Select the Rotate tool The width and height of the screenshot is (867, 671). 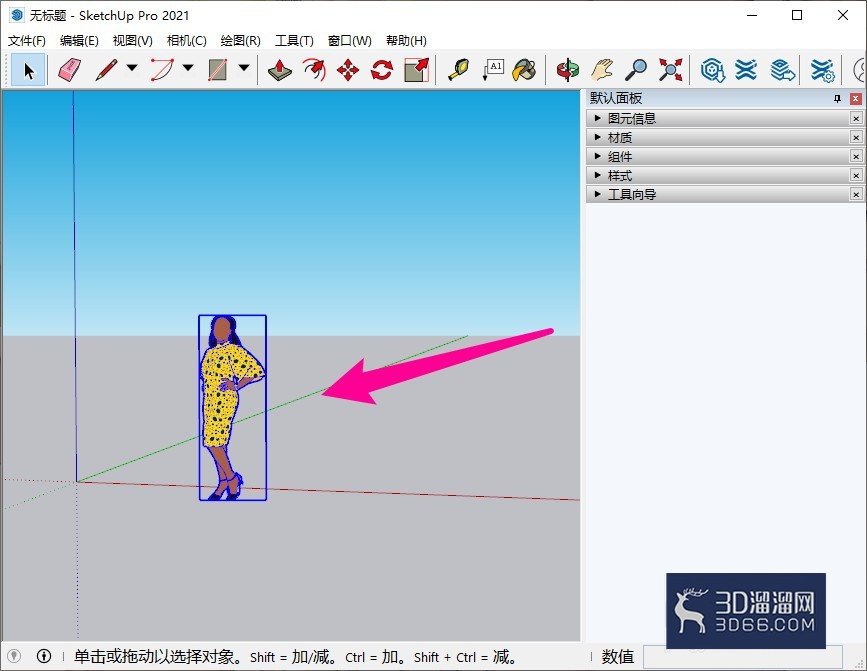coord(382,70)
